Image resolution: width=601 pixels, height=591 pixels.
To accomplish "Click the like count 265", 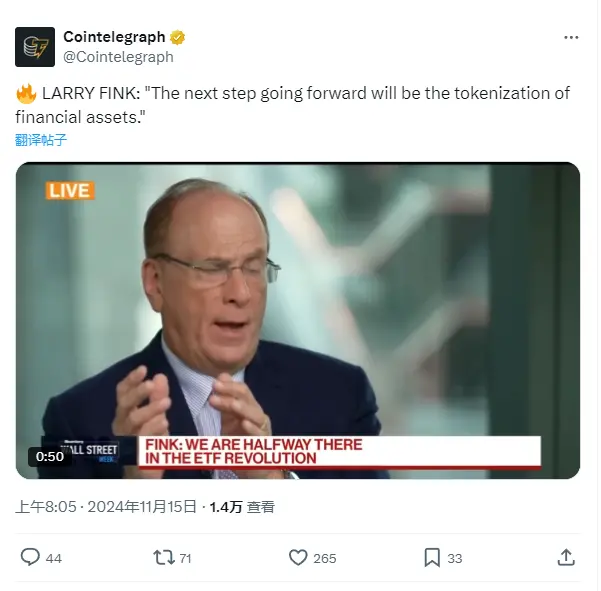I will (325, 558).
